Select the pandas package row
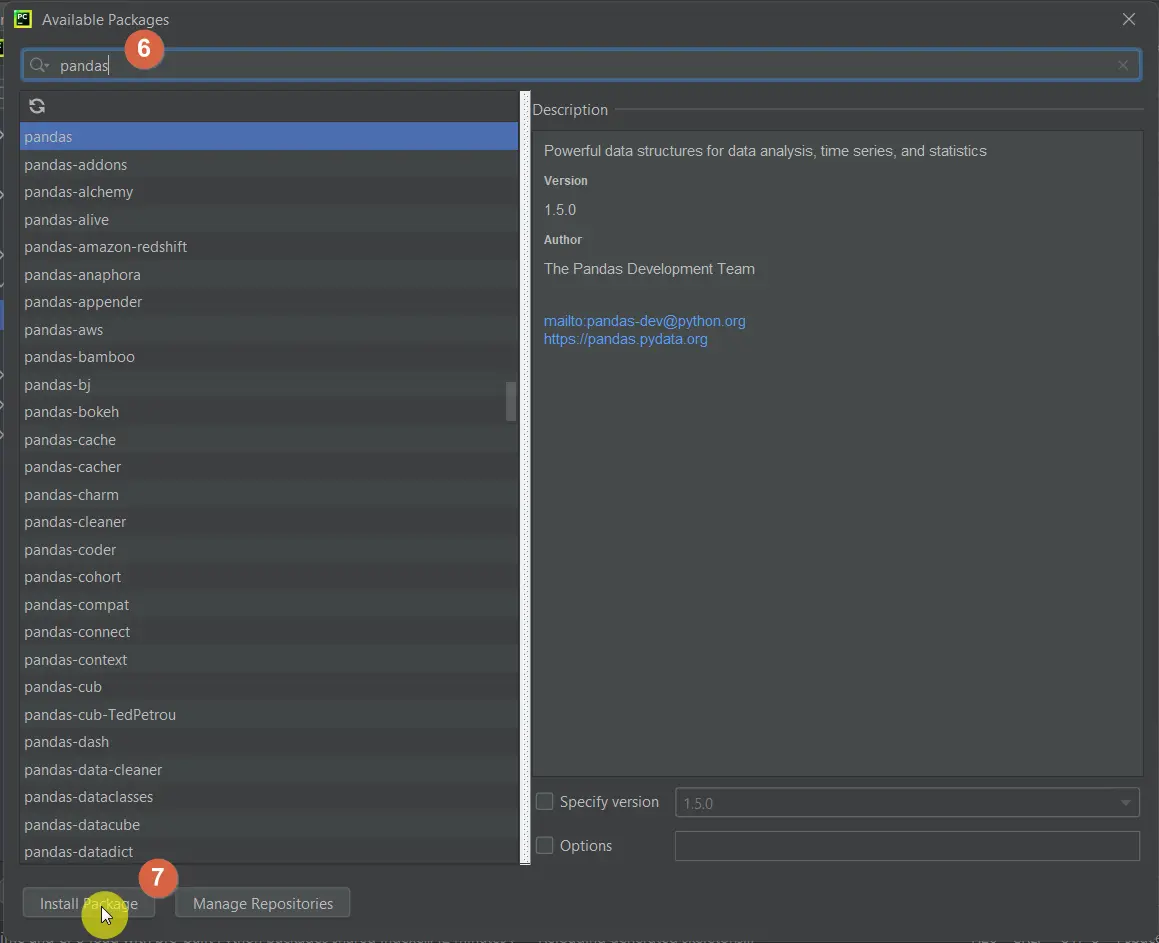The height and width of the screenshot is (943, 1159). pyautogui.click(x=269, y=137)
